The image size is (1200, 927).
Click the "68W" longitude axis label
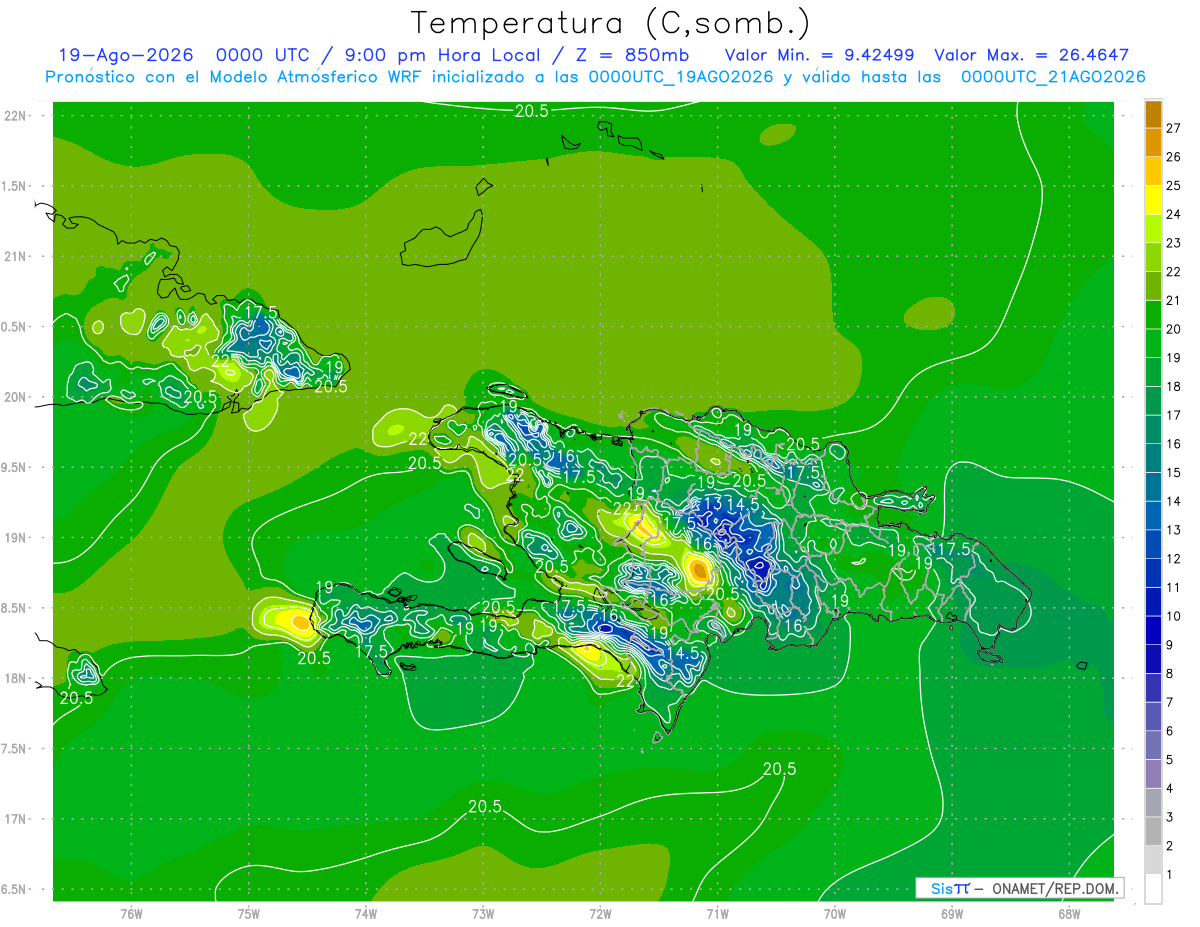[1069, 913]
